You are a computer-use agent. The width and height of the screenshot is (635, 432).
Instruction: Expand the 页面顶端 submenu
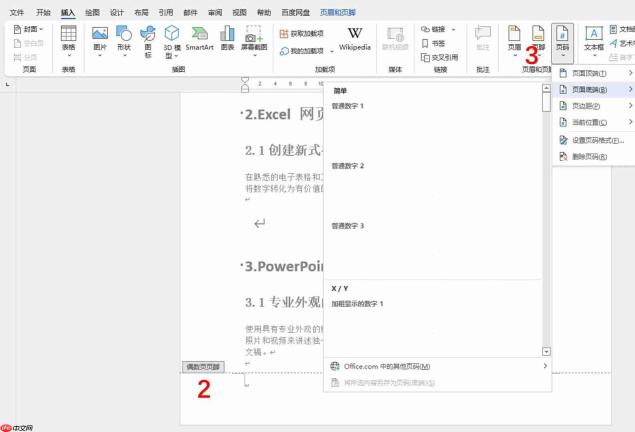(x=595, y=73)
